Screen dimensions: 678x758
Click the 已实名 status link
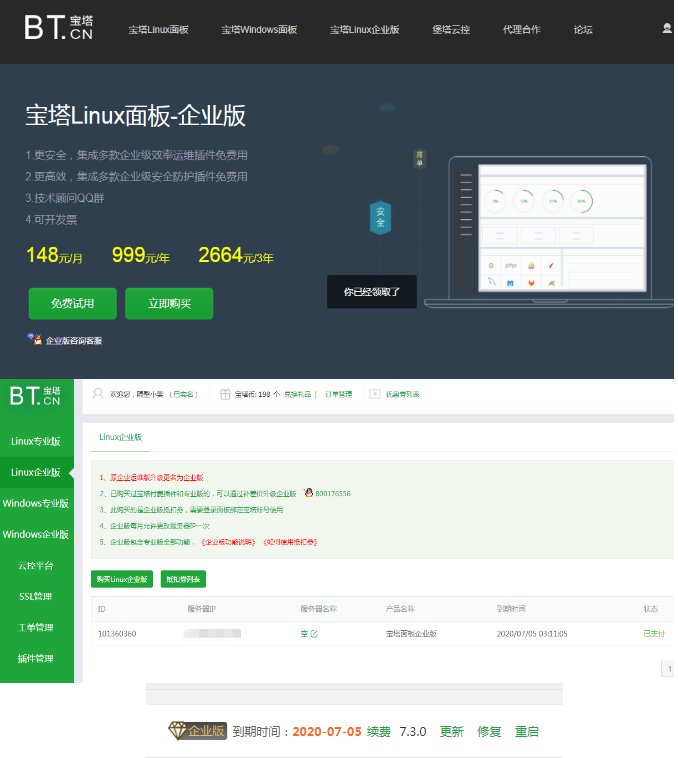[x=183, y=394]
